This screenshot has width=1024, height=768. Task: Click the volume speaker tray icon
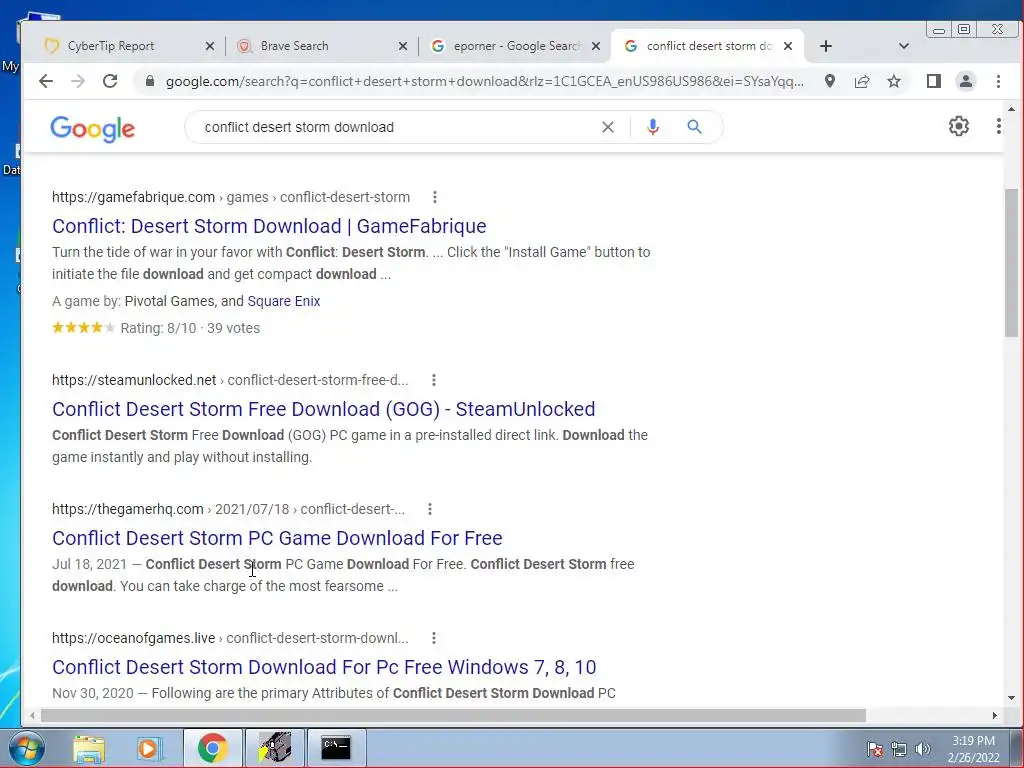[x=922, y=749]
